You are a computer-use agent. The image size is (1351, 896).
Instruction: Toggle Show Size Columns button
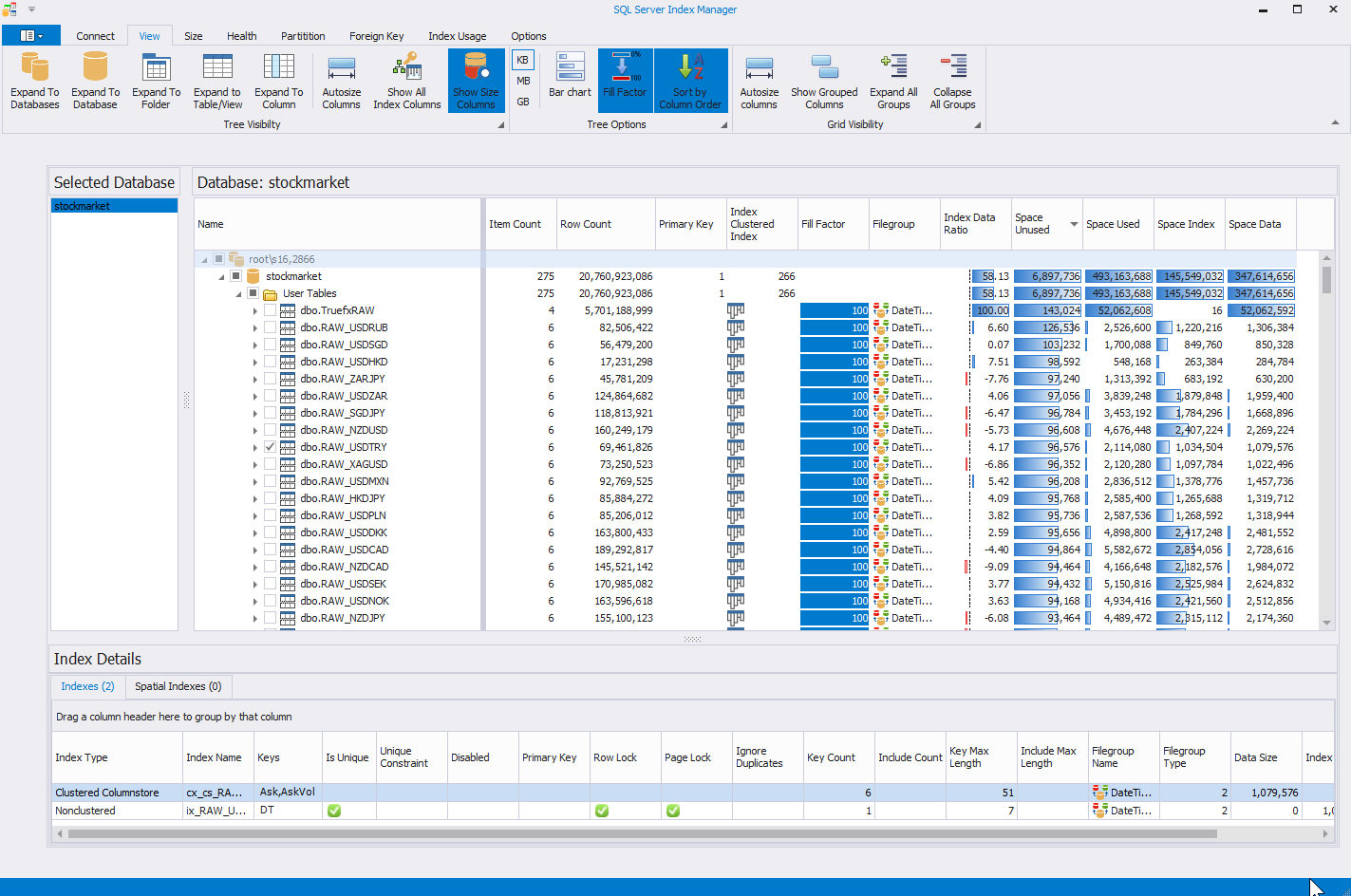[476, 81]
